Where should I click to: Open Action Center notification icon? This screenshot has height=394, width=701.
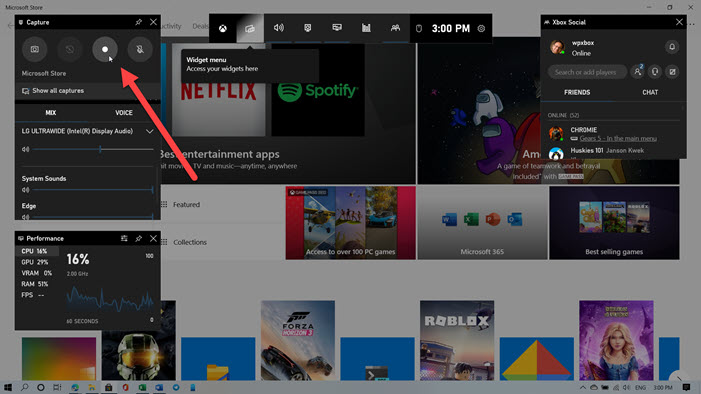[687, 387]
